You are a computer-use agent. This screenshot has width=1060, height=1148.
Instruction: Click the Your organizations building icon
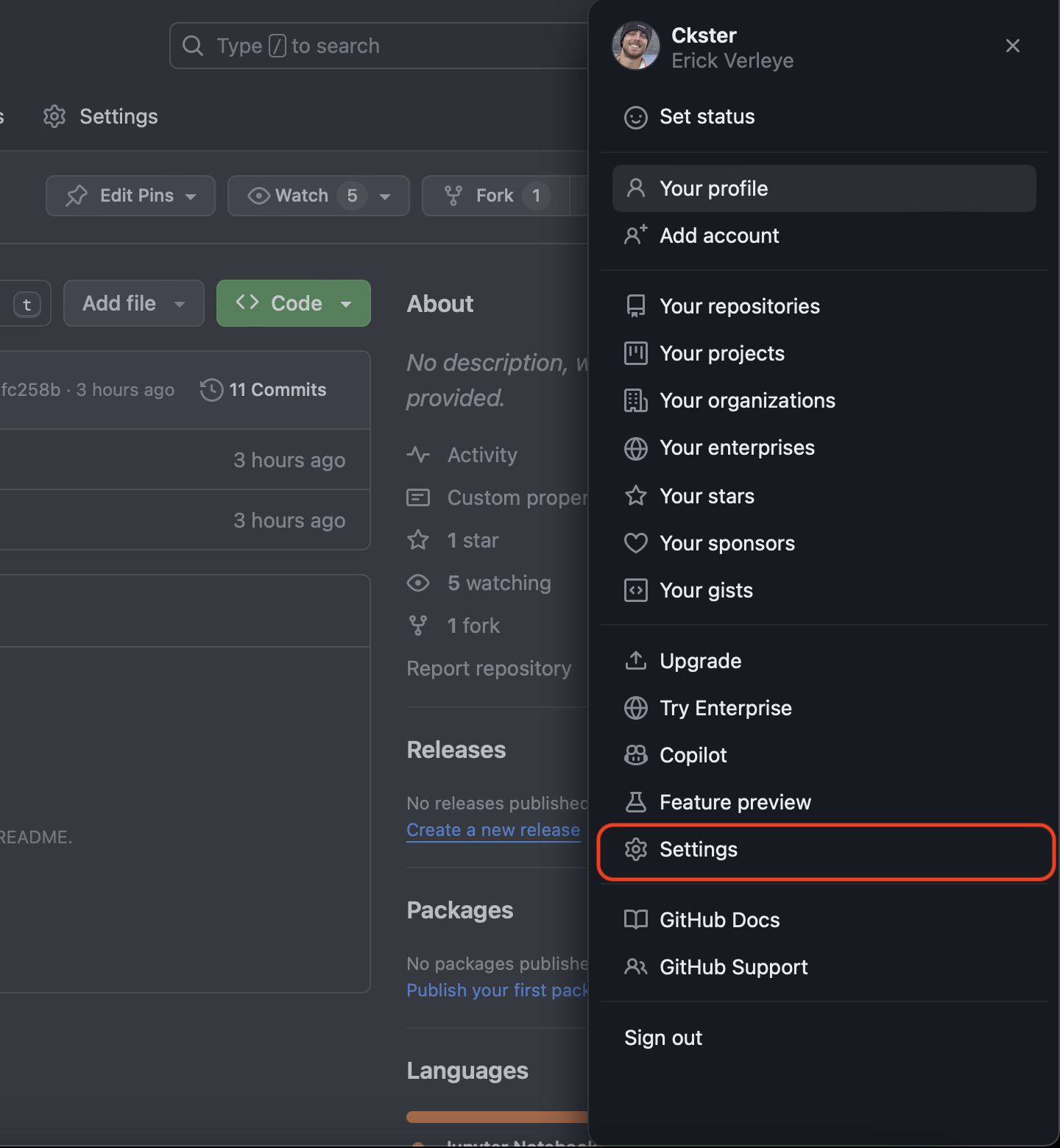point(635,400)
